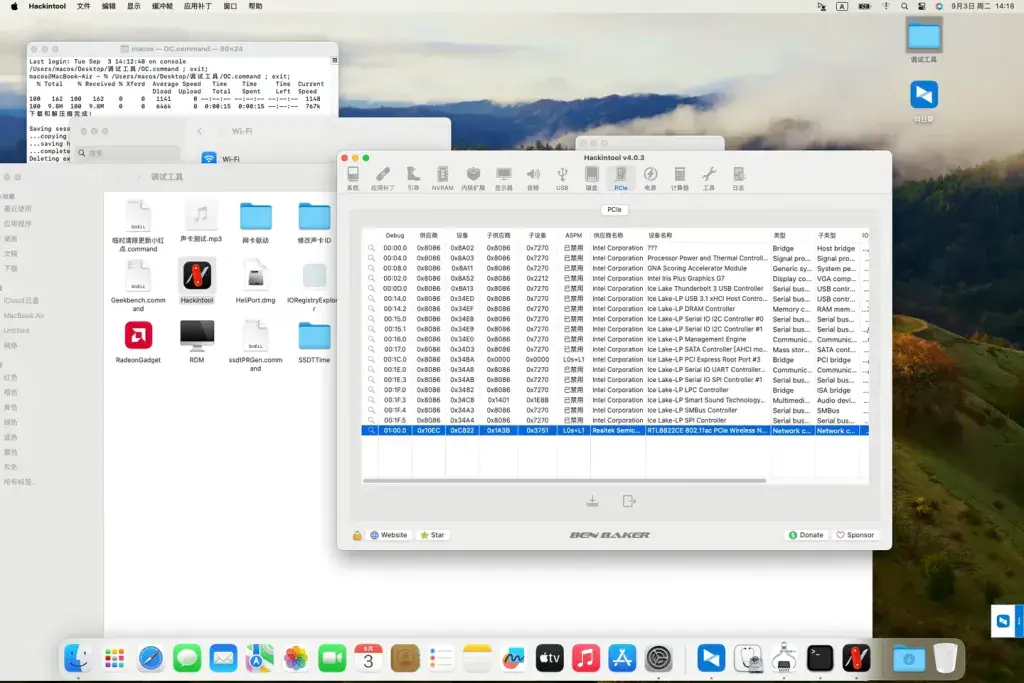The width and height of the screenshot is (1024, 683).
Task: Open the 帮助 menu in the menu bar
Action: click(255, 6)
